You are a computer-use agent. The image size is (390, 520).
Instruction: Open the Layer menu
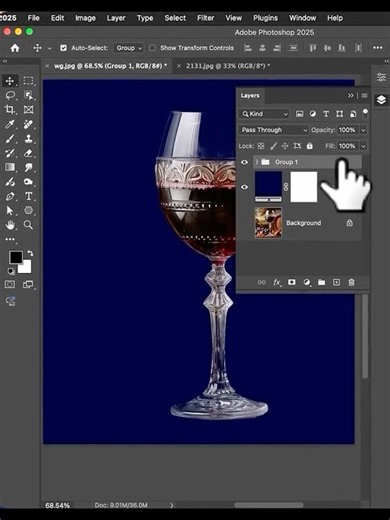(116, 18)
